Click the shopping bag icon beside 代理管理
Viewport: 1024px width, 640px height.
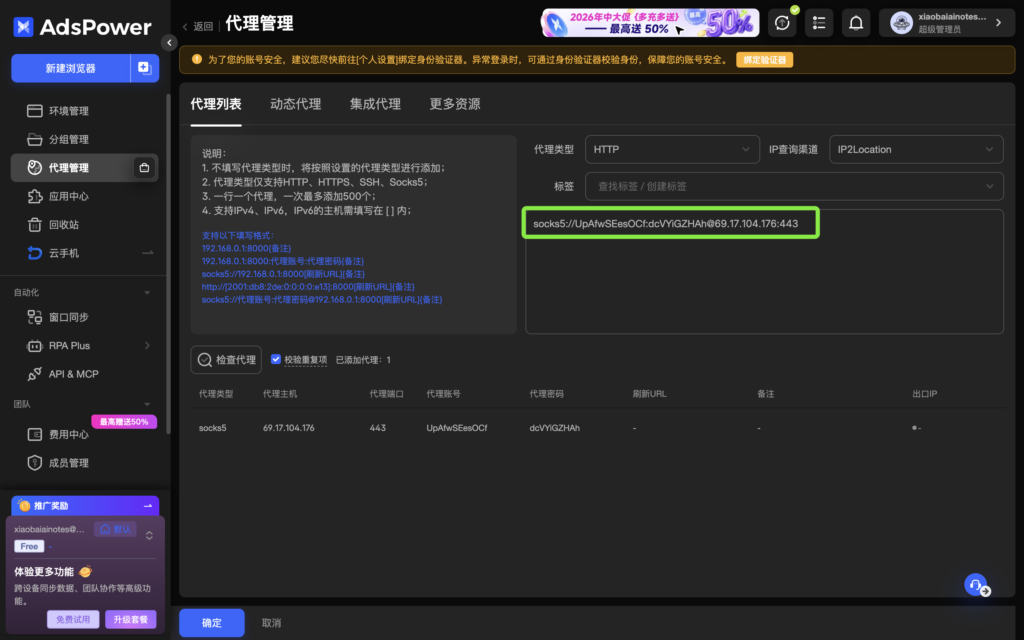coord(144,168)
